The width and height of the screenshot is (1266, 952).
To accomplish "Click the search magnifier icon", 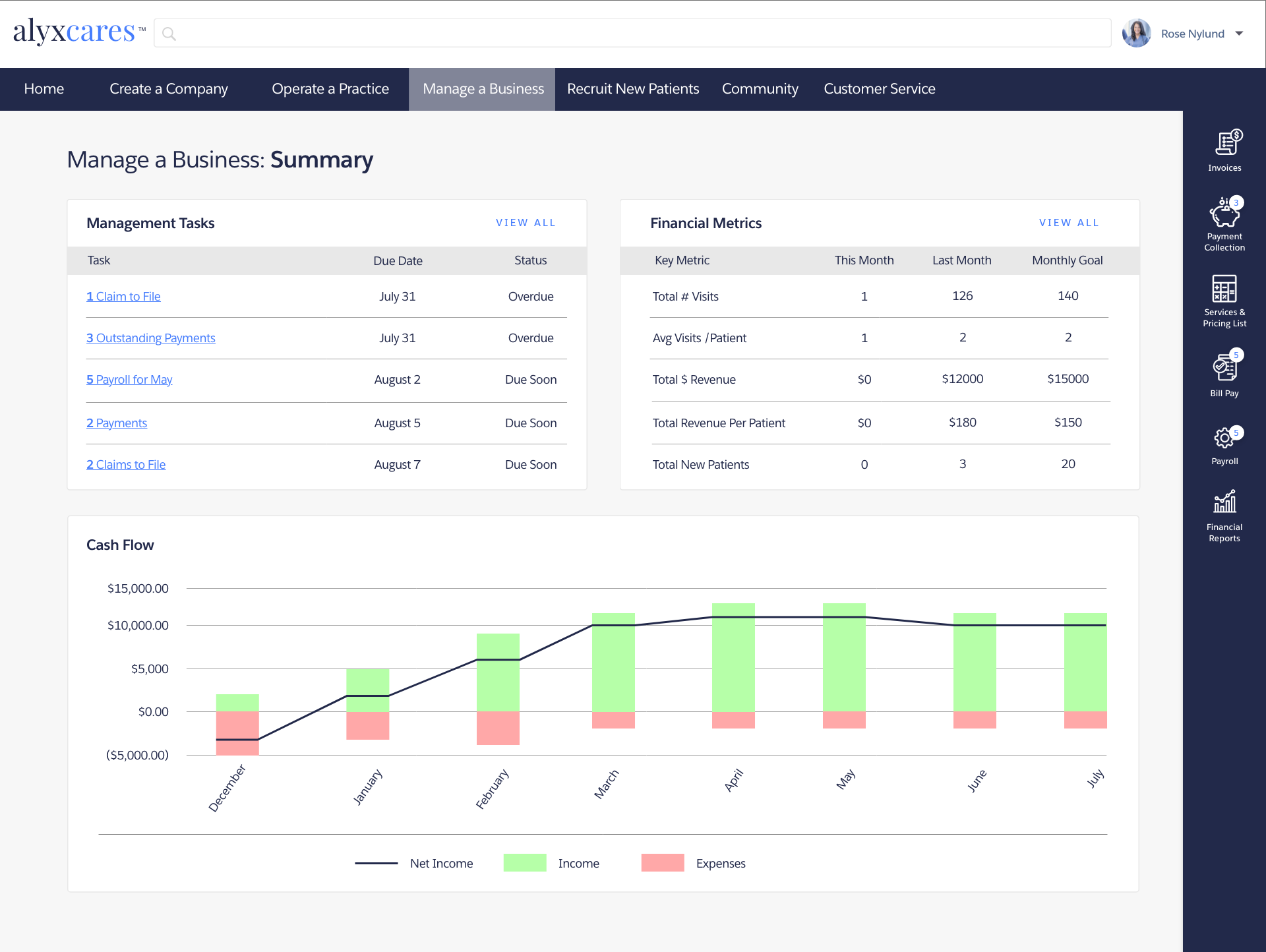I will (169, 34).
